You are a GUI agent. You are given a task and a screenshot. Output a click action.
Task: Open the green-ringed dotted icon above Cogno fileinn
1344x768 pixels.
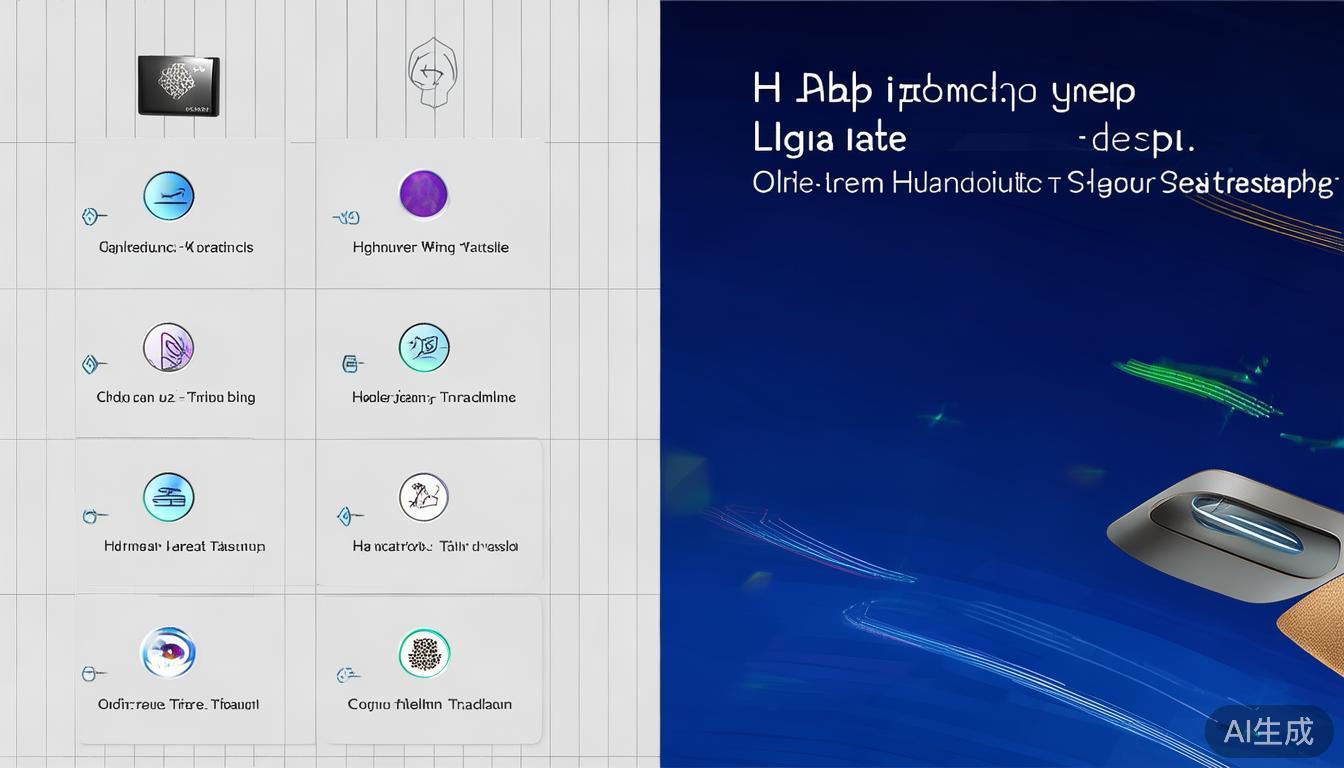coord(423,653)
